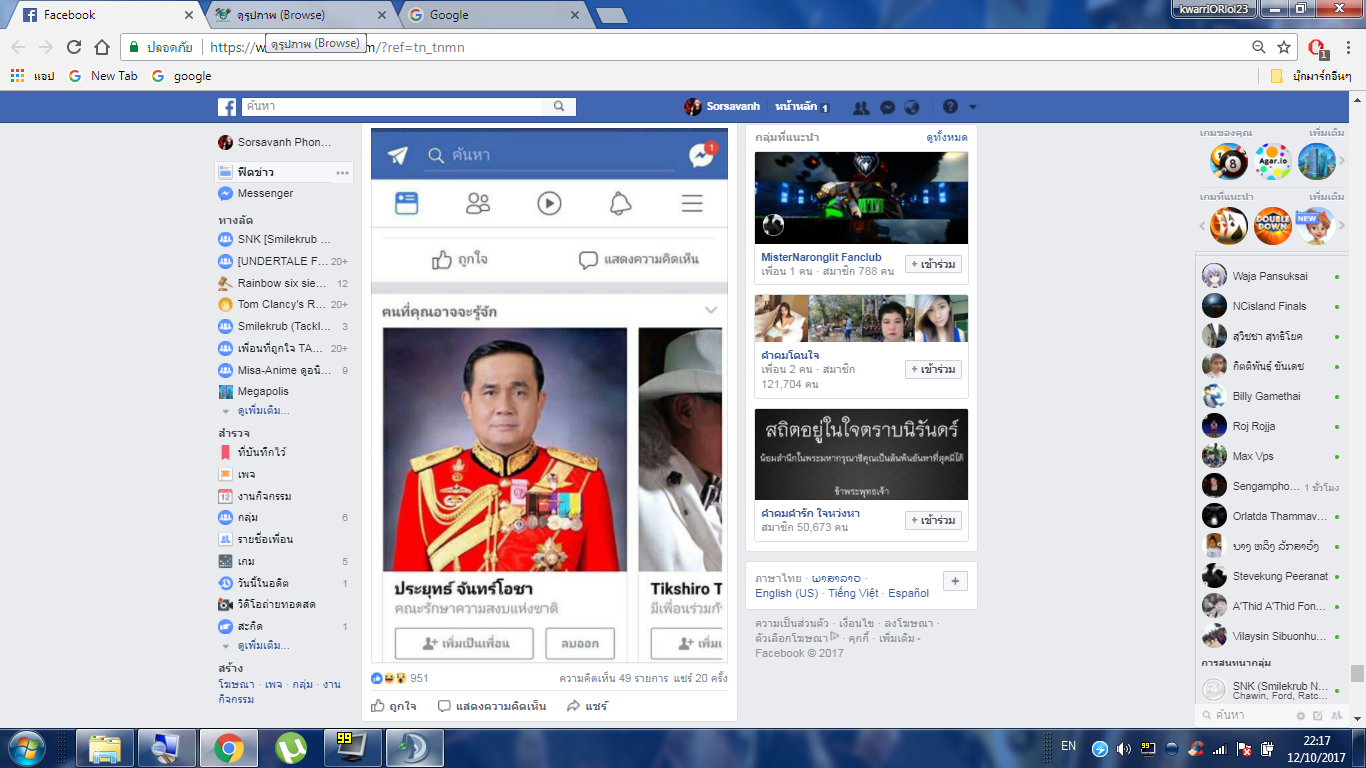Click the page vertical scrollbar thumb
This screenshot has height=768, width=1366.
click(x=1357, y=673)
